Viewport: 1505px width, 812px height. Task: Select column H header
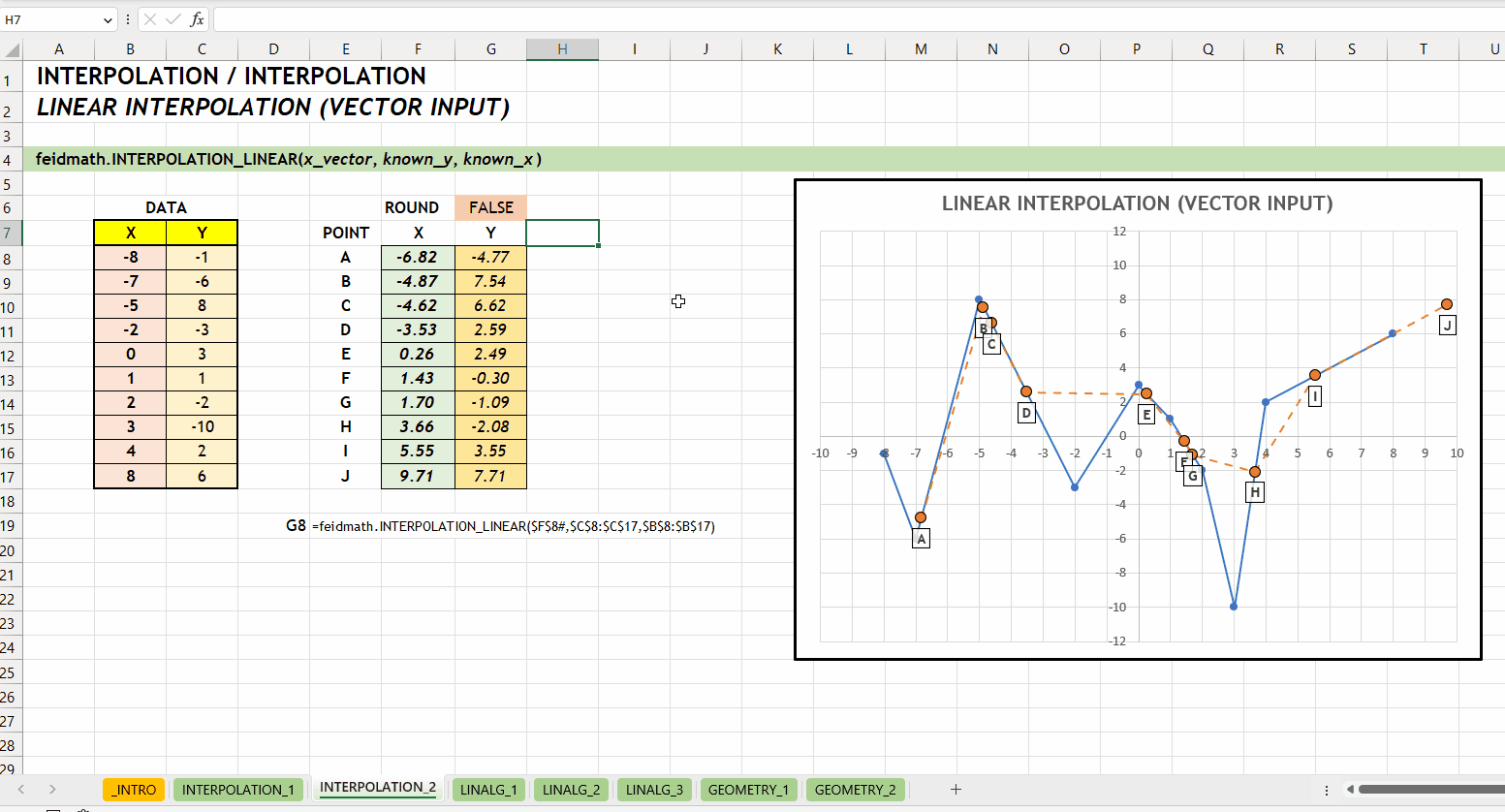562,49
